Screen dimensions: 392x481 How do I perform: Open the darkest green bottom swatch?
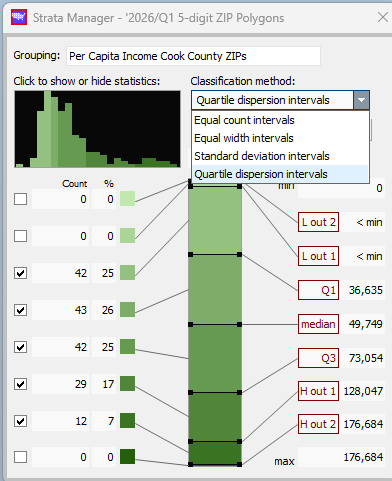(127, 457)
